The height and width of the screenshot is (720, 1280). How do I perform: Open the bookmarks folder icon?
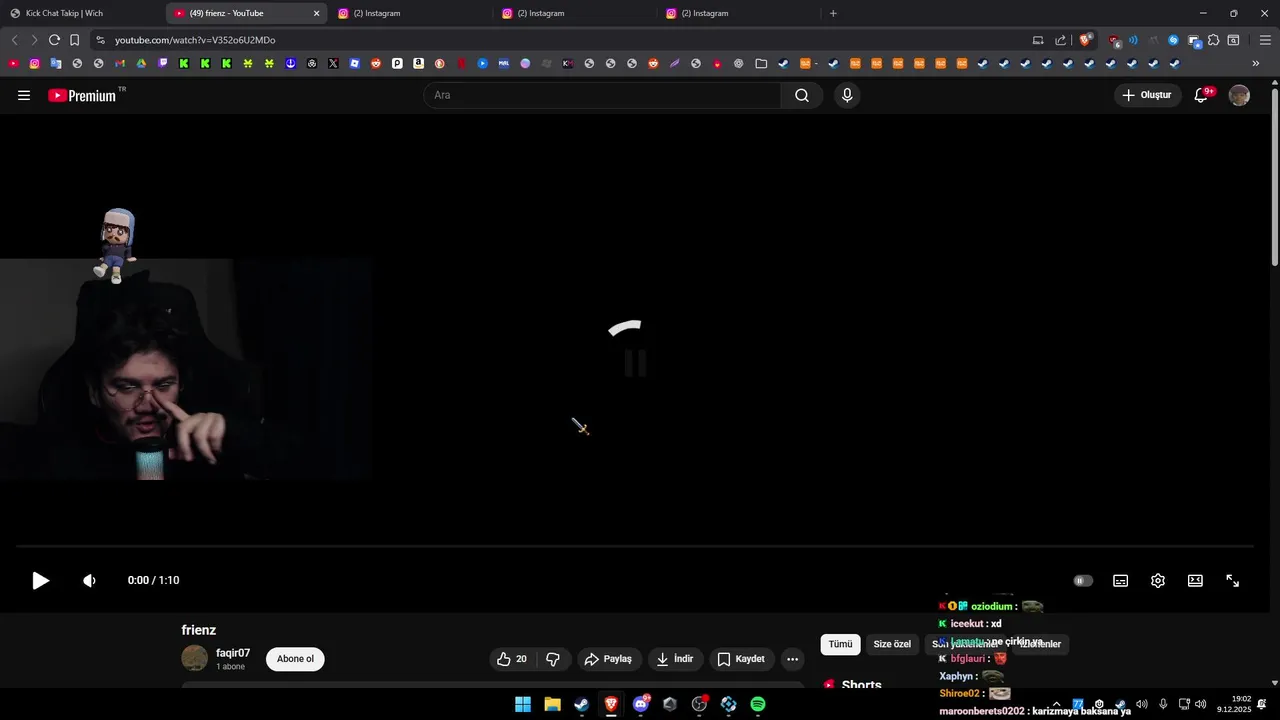[x=761, y=63]
